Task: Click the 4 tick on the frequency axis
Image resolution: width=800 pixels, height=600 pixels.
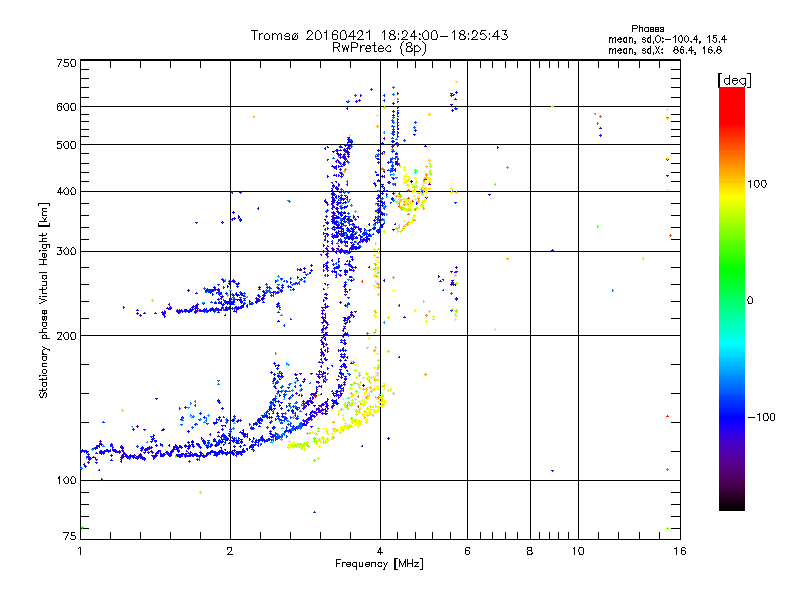Action: [380, 551]
